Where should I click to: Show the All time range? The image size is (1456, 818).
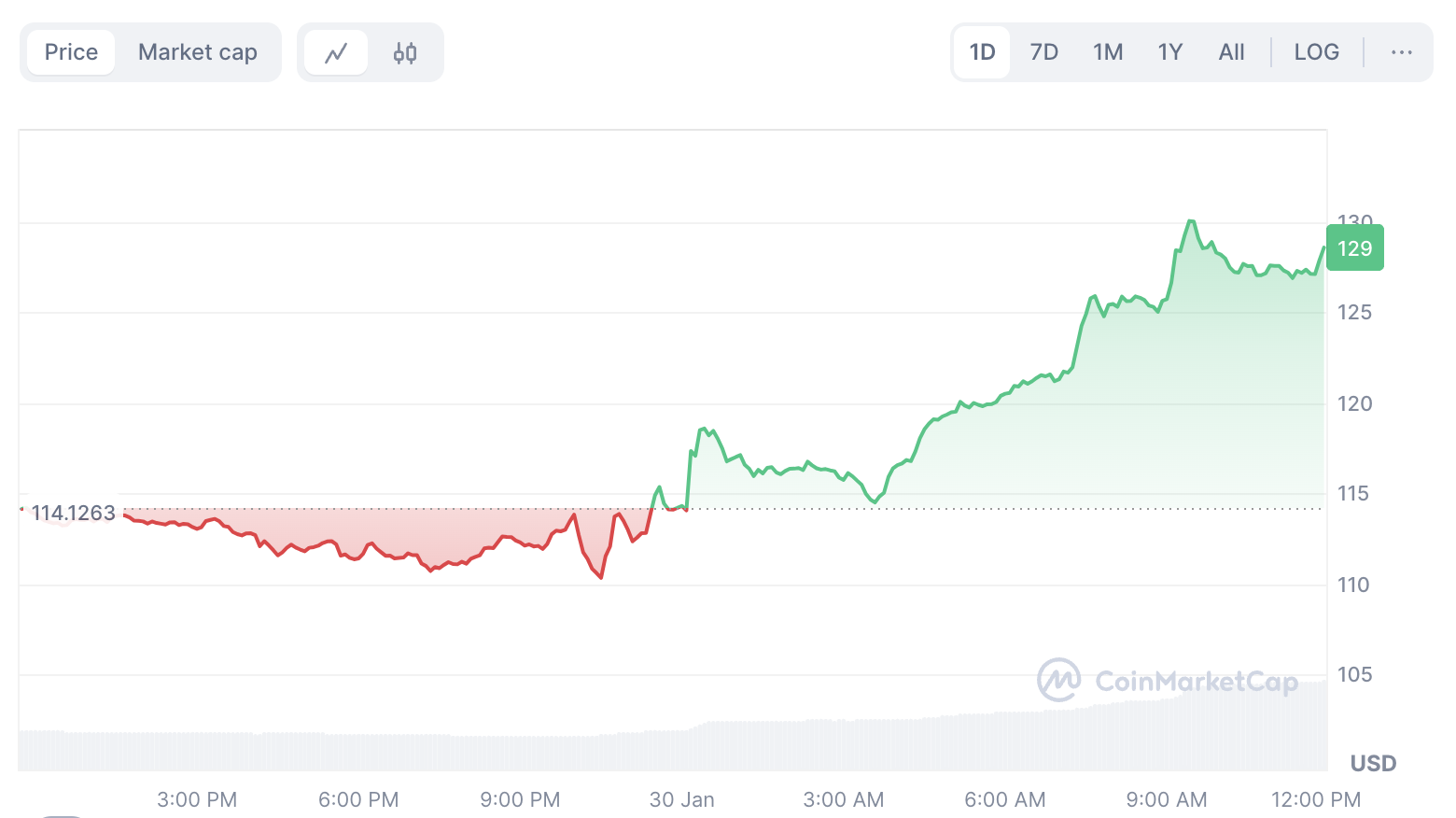point(1231,52)
